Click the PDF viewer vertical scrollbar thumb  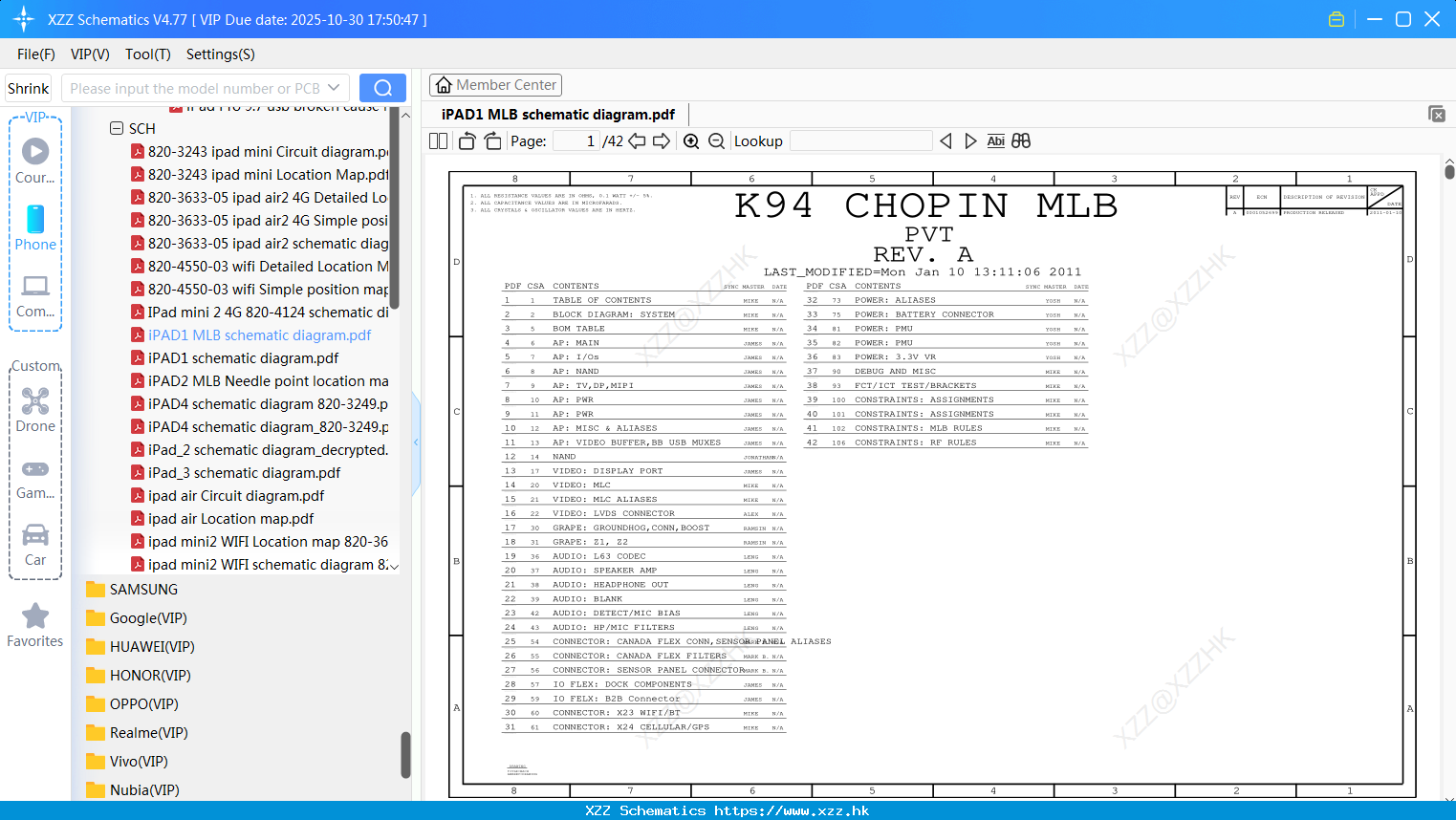click(x=1449, y=172)
